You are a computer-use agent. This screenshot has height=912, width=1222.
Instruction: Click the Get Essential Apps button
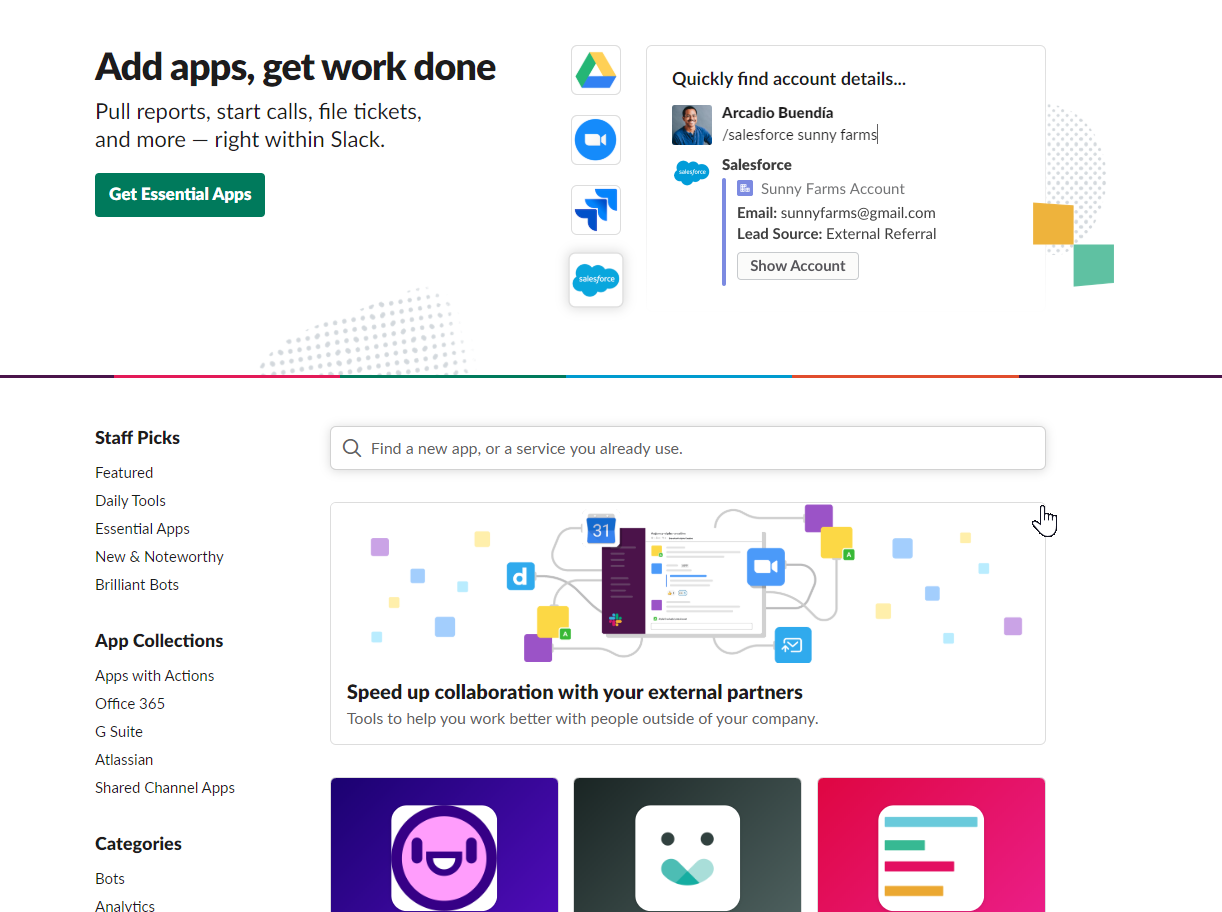(x=180, y=195)
